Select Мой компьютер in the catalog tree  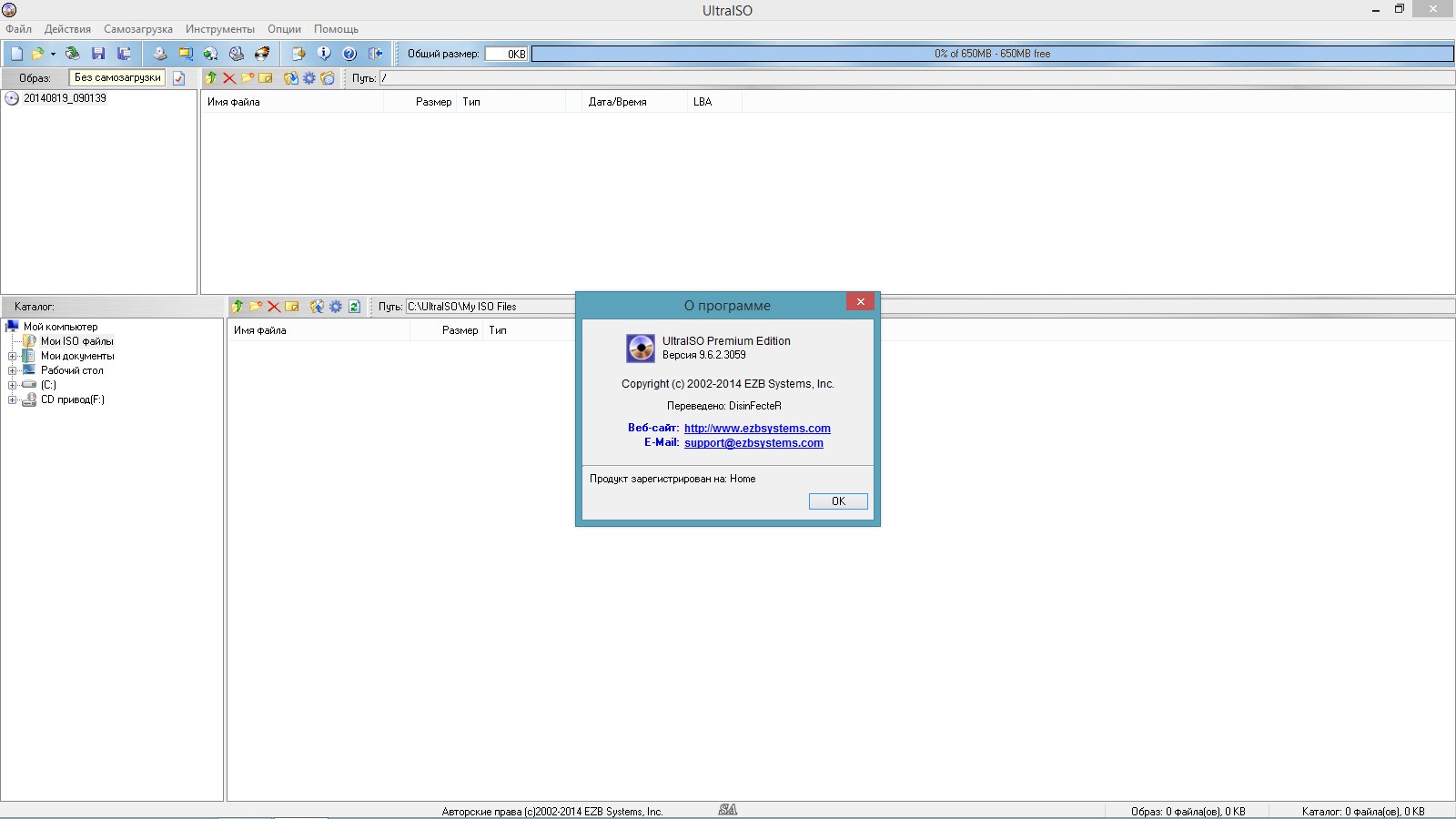60,327
